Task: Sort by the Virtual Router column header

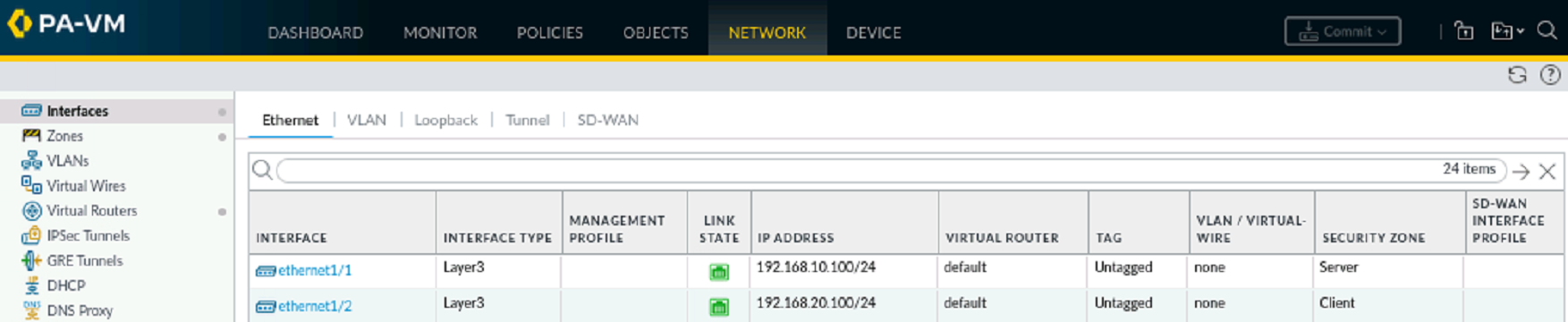Action: [x=1013, y=222]
